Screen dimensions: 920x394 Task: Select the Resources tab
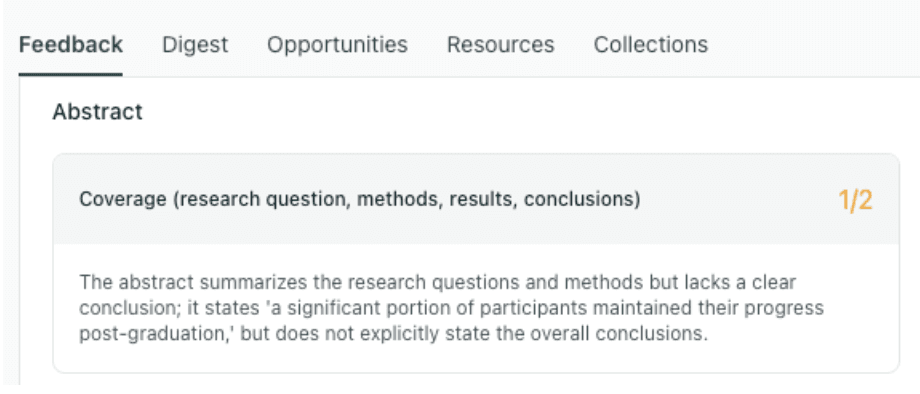500,45
